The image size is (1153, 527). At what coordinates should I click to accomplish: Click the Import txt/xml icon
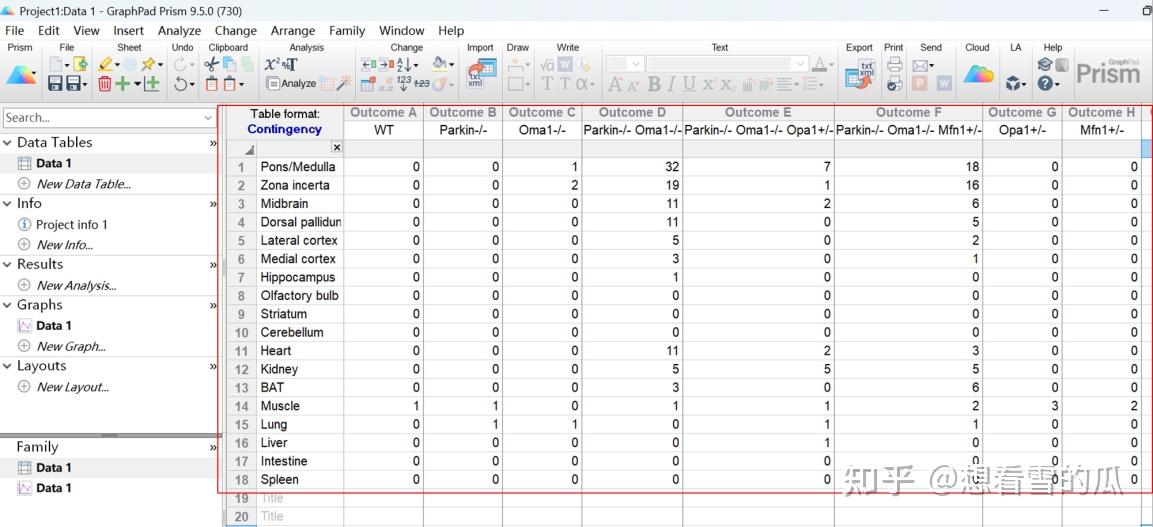[x=482, y=72]
